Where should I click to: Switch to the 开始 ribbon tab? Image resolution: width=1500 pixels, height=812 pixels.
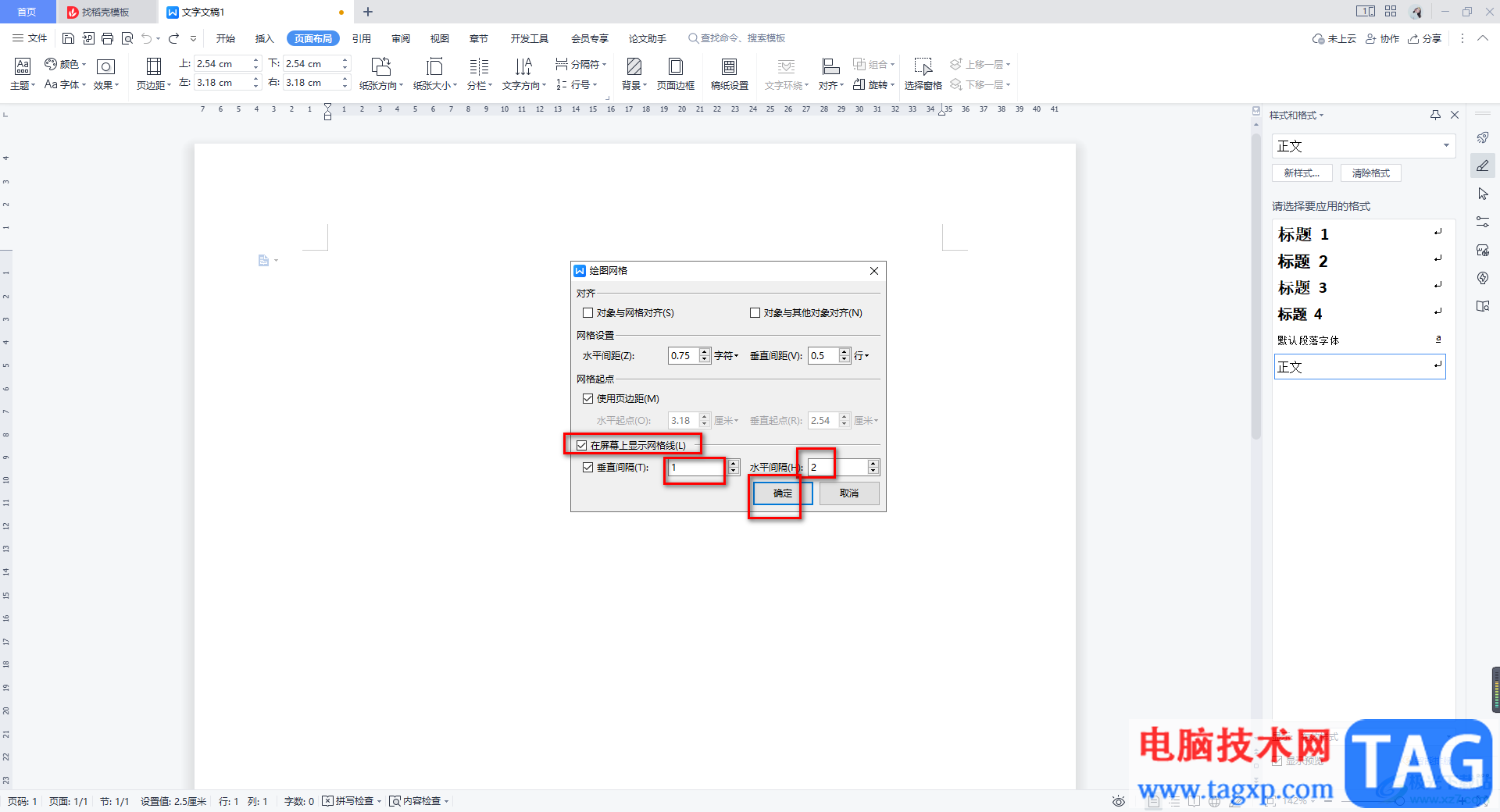pos(226,38)
